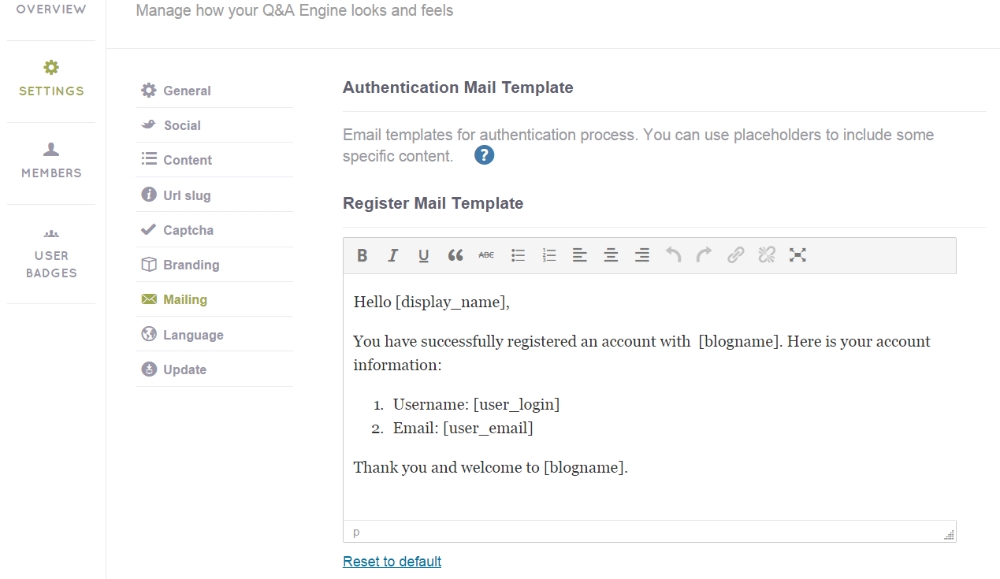Toggle bold formatting in the editor
The width and height of the screenshot is (1000, 579).
362,256
